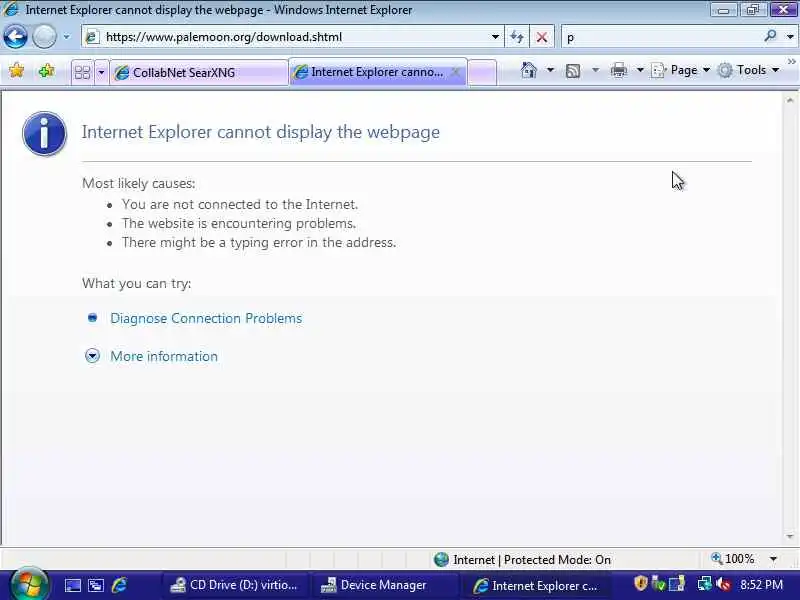Click the Add to Favorites icon
This screenshot has height=600, width=800.
46,71
